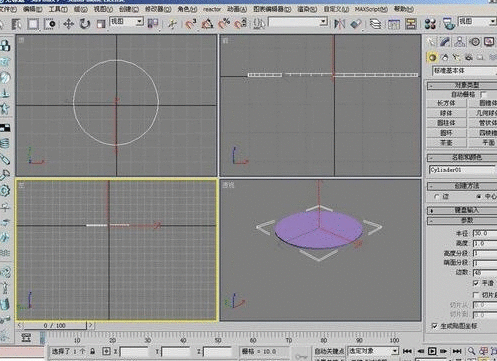Open the 创建 menu
The image size is (497, 361).
coord(129,9)
